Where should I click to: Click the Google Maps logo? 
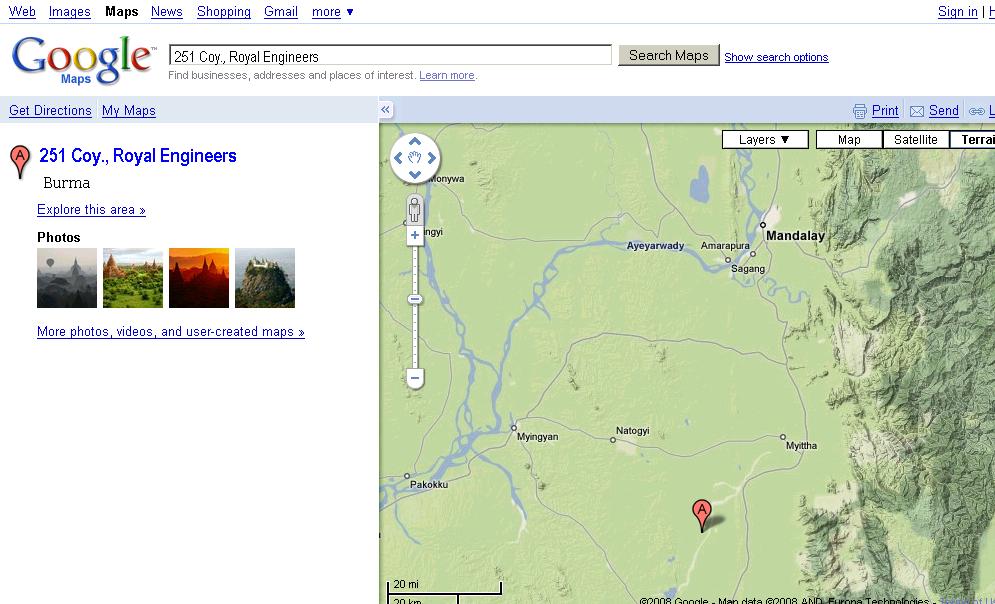point(82,60)
